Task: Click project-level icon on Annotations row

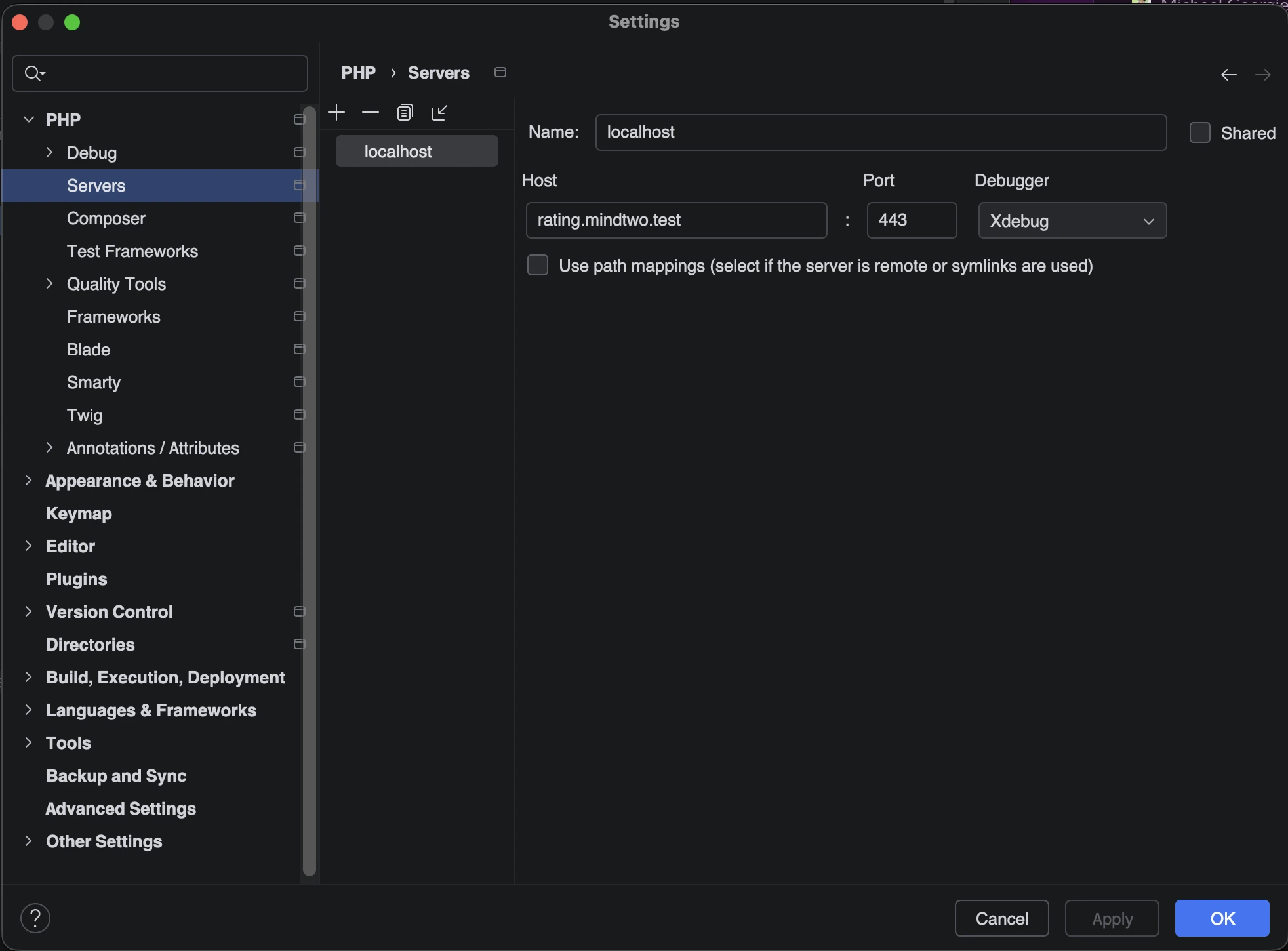Action: point(299,447)
